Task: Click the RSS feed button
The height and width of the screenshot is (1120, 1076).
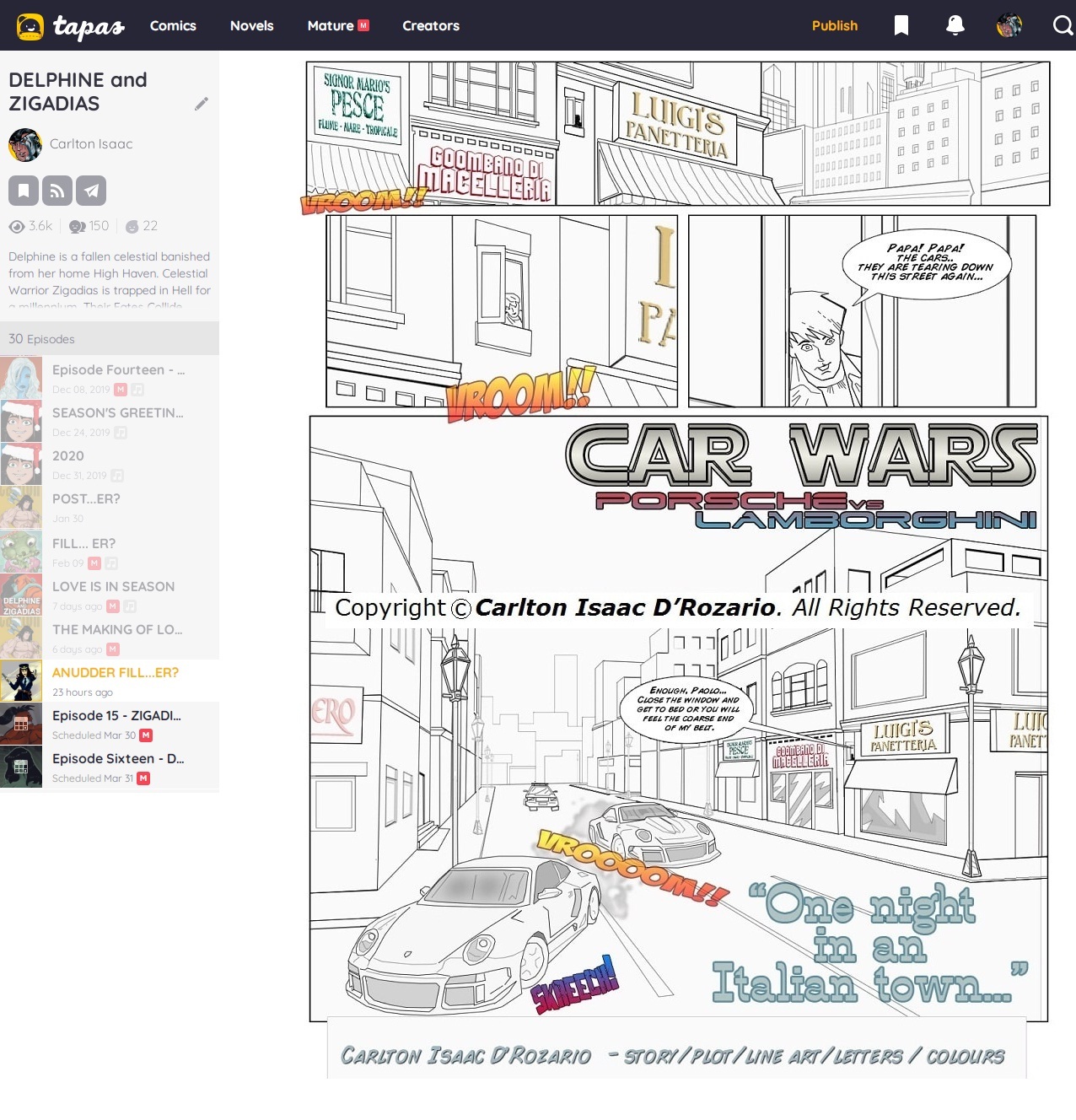Action: (x=57, y=191)
